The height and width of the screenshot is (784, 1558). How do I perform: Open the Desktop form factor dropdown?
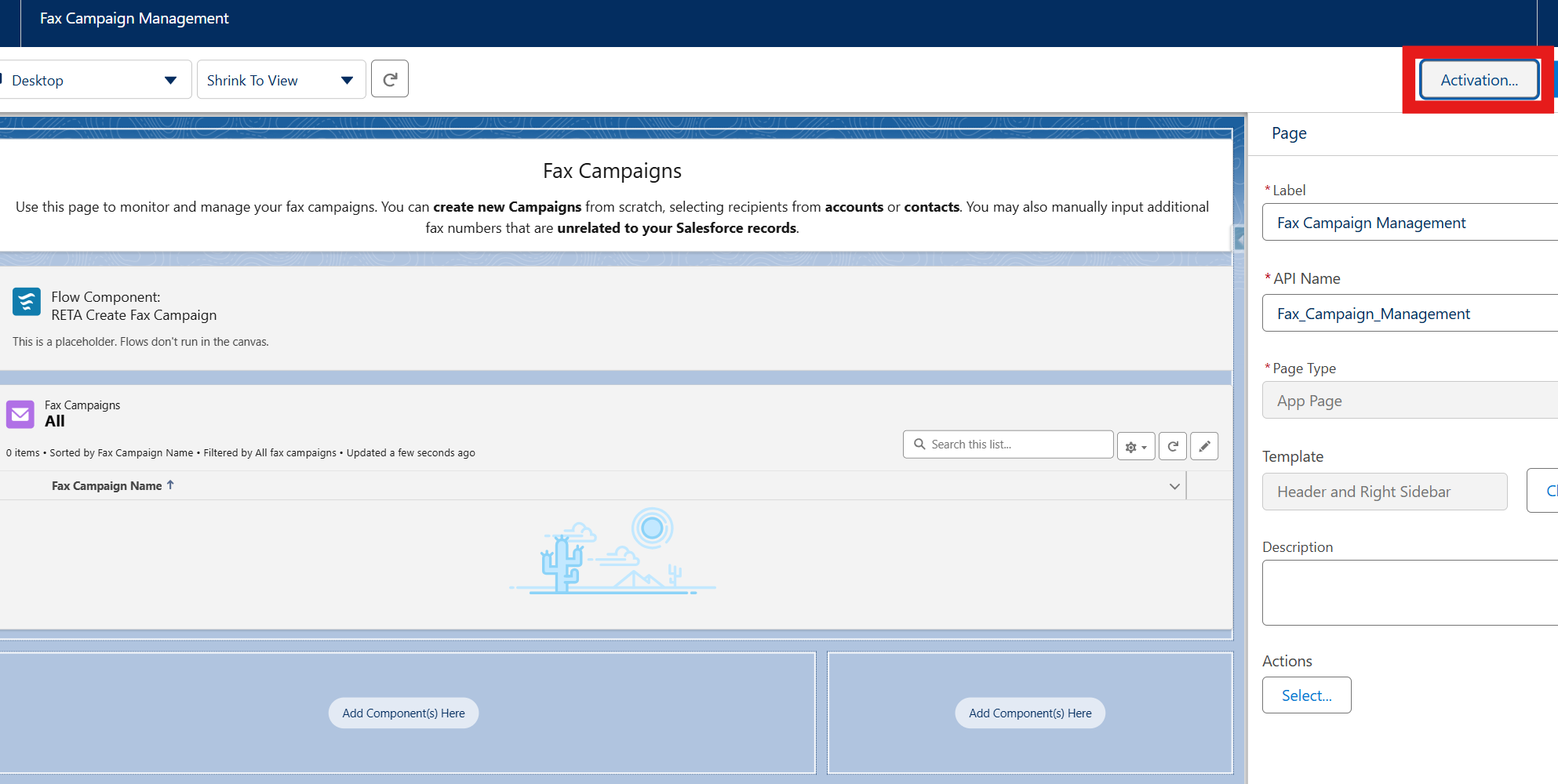[x=94, y=80]
